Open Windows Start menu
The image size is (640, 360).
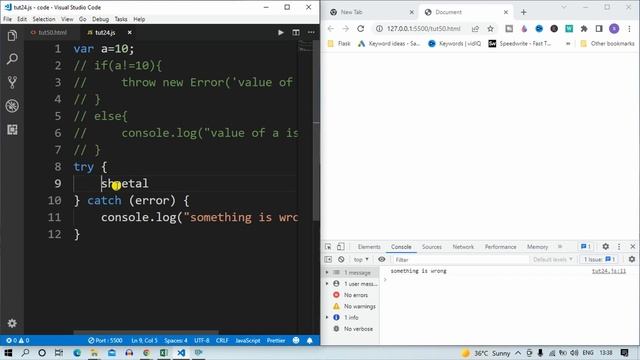8,353
